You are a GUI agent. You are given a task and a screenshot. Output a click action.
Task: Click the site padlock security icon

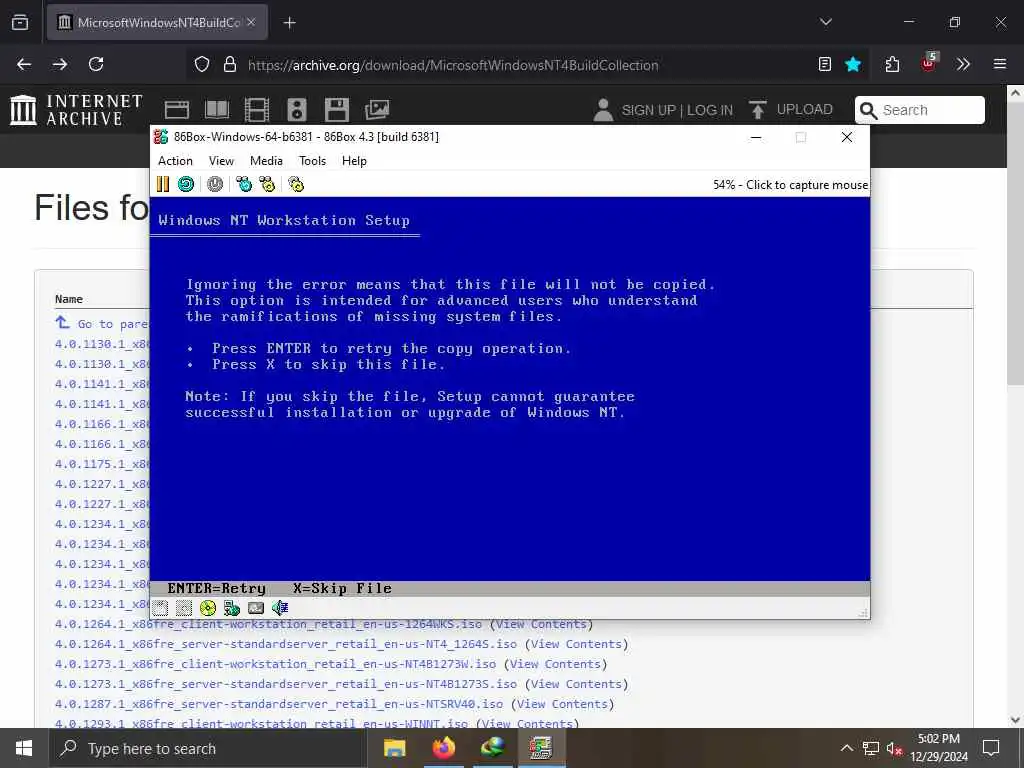[x=230, y=64]
